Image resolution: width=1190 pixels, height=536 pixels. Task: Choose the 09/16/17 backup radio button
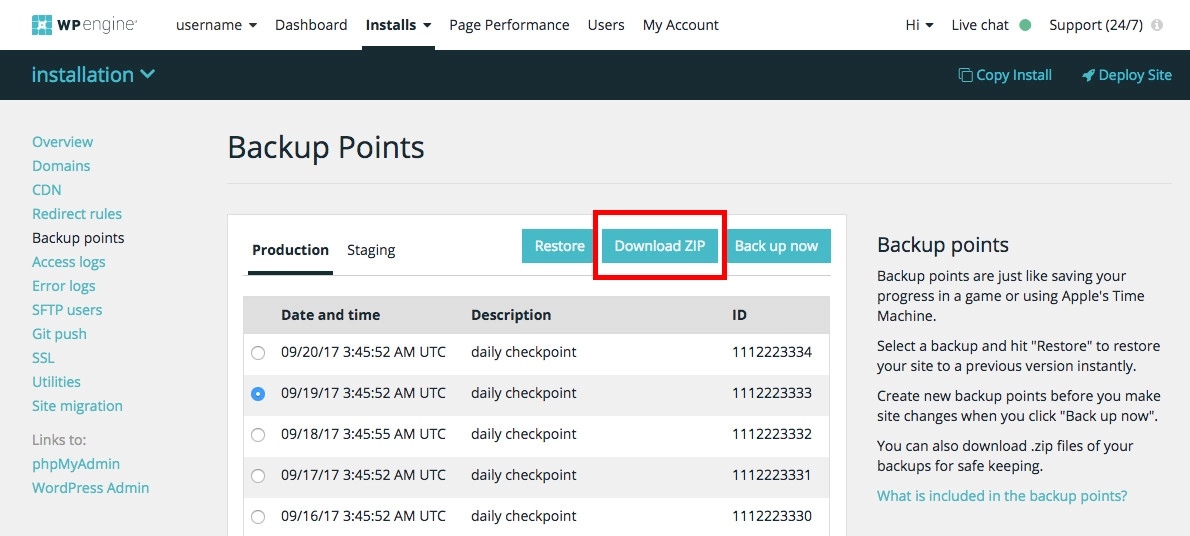click(x=258, y=517)
